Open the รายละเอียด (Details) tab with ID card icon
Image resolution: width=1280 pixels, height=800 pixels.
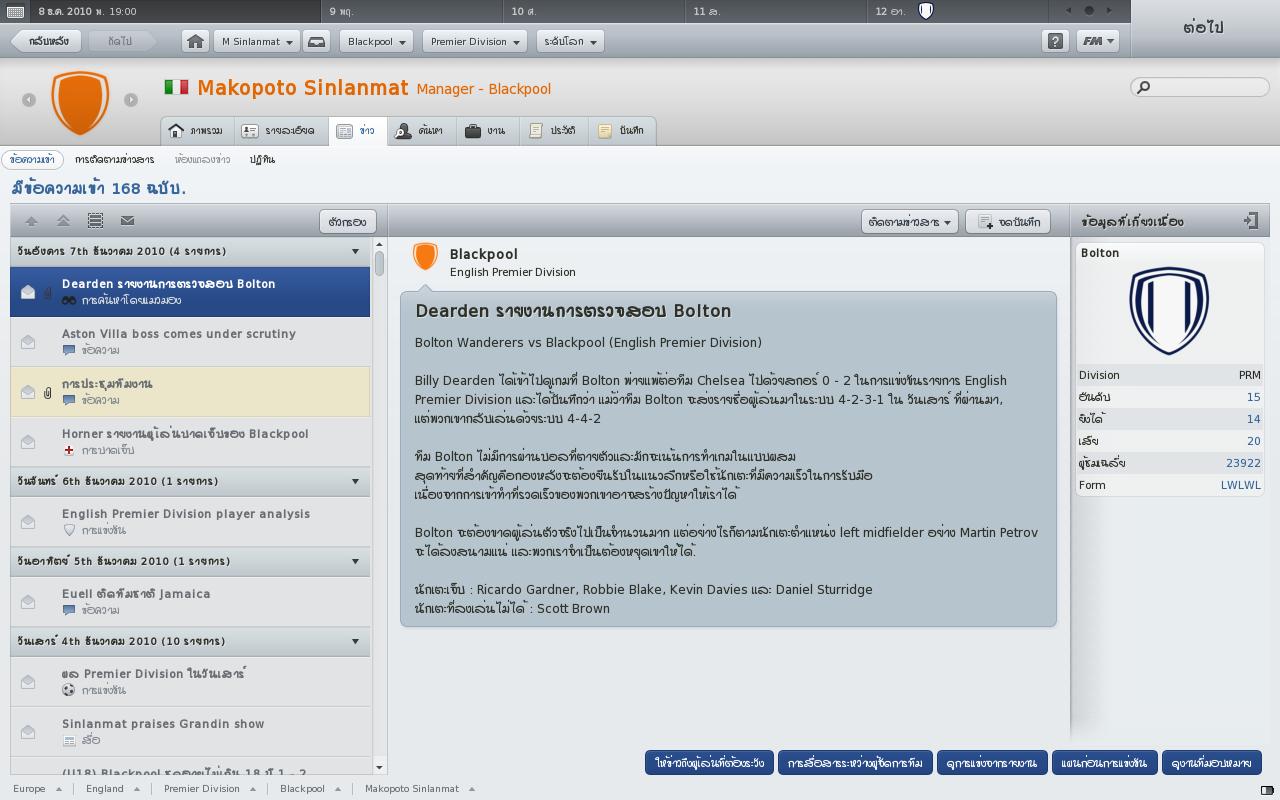coord(279,131)
